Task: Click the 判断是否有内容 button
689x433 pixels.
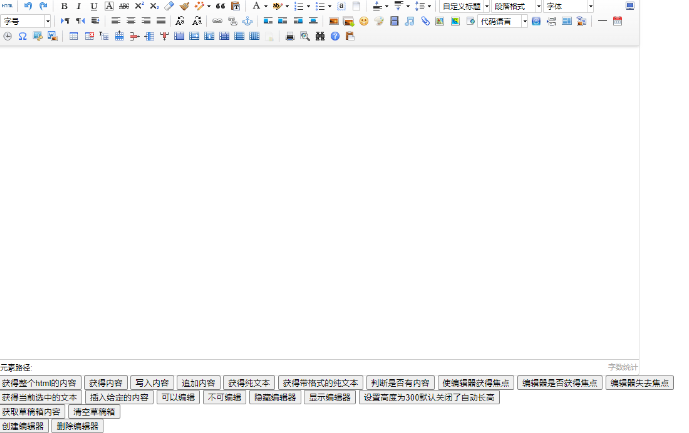Action: click(x=400, y=383)
